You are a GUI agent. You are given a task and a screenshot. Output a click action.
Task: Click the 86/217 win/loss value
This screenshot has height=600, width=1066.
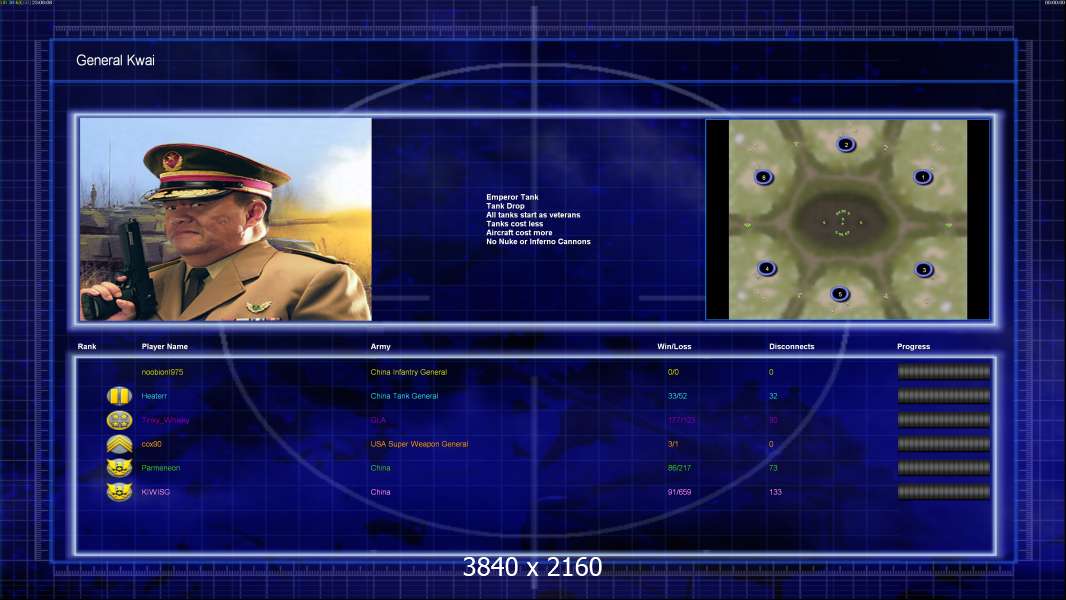pos(679,468)
